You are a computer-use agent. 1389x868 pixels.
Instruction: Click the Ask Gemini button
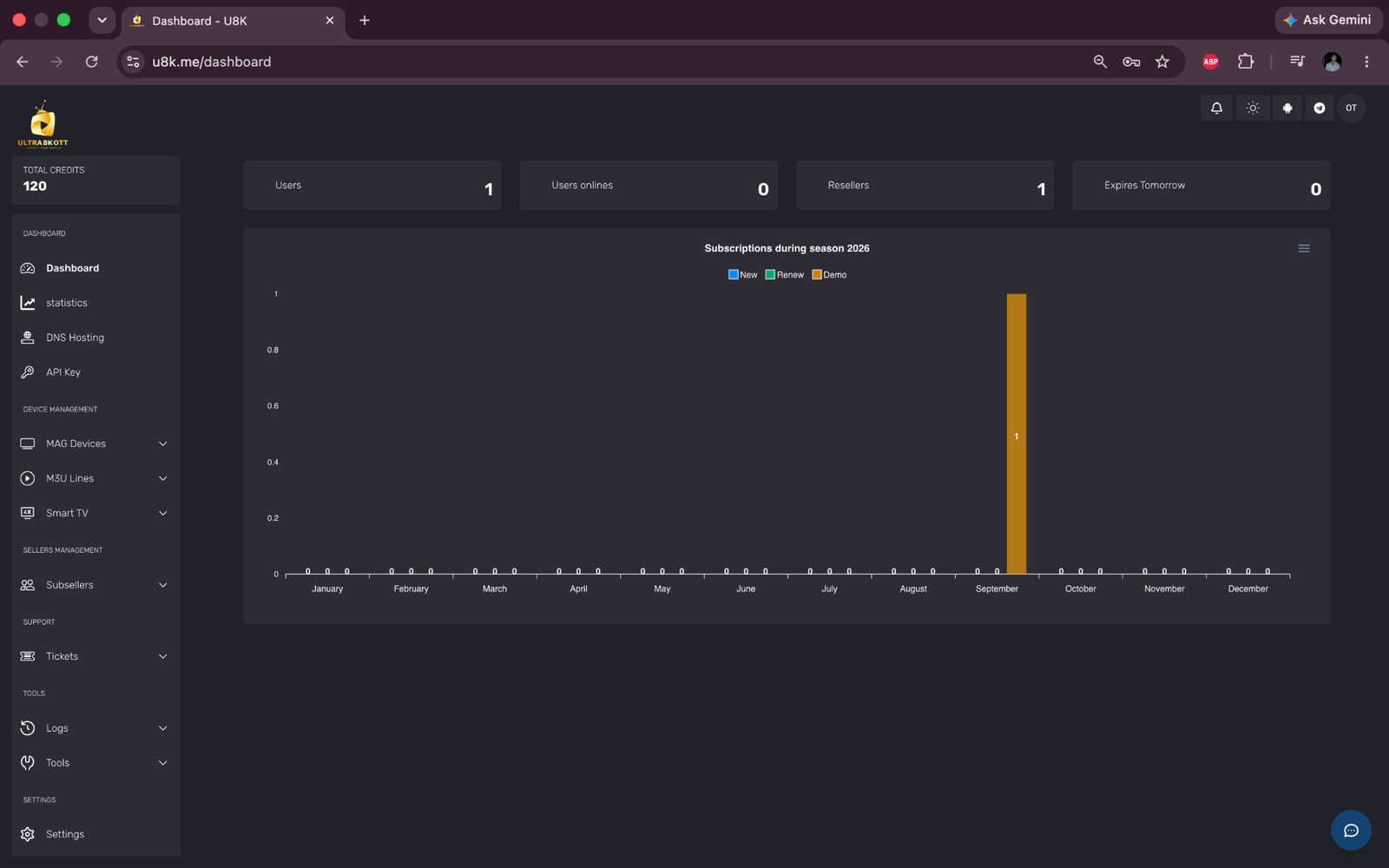point(1328,20)
